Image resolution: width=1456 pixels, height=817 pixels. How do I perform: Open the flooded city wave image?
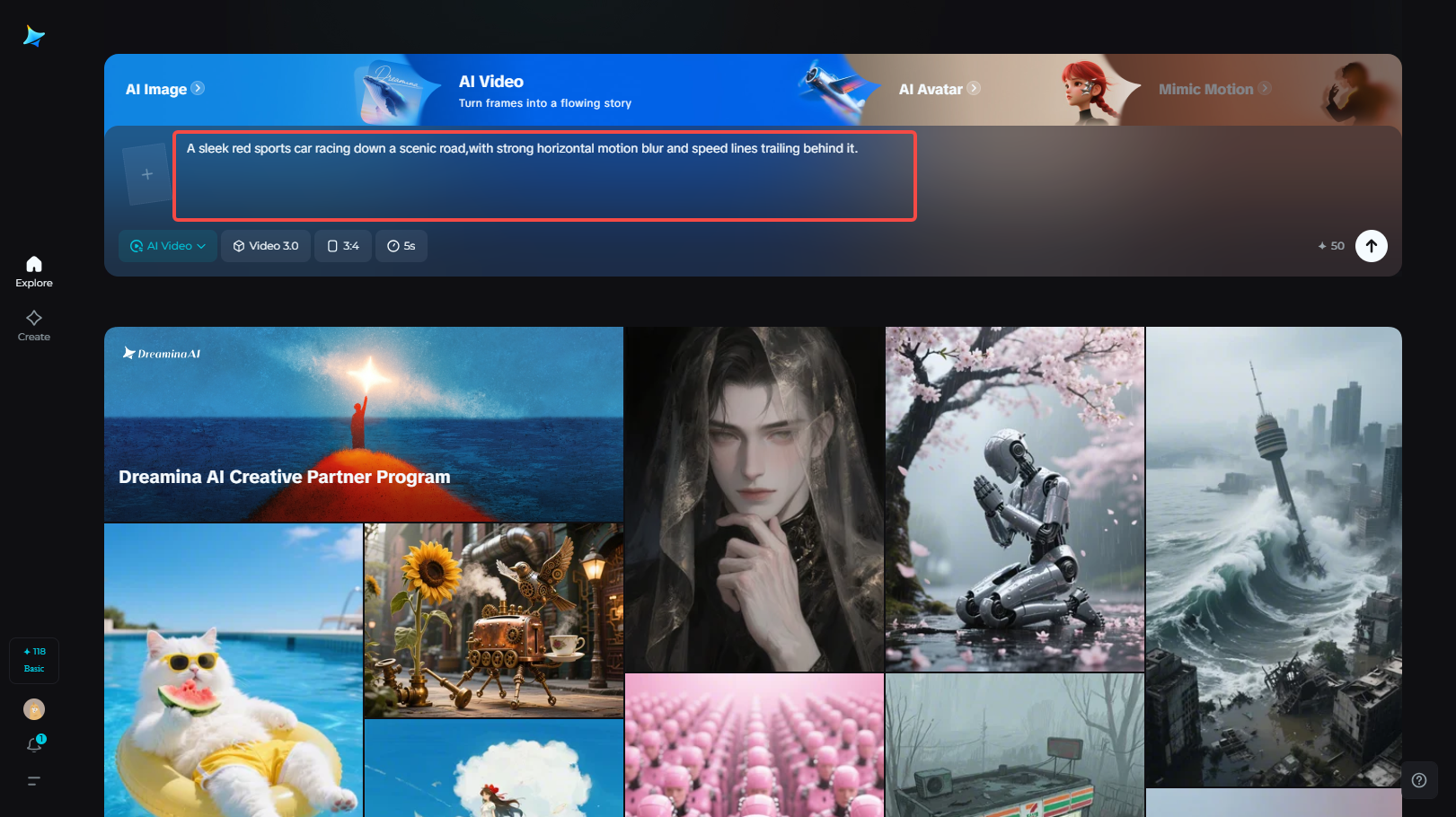(1274, 557)
